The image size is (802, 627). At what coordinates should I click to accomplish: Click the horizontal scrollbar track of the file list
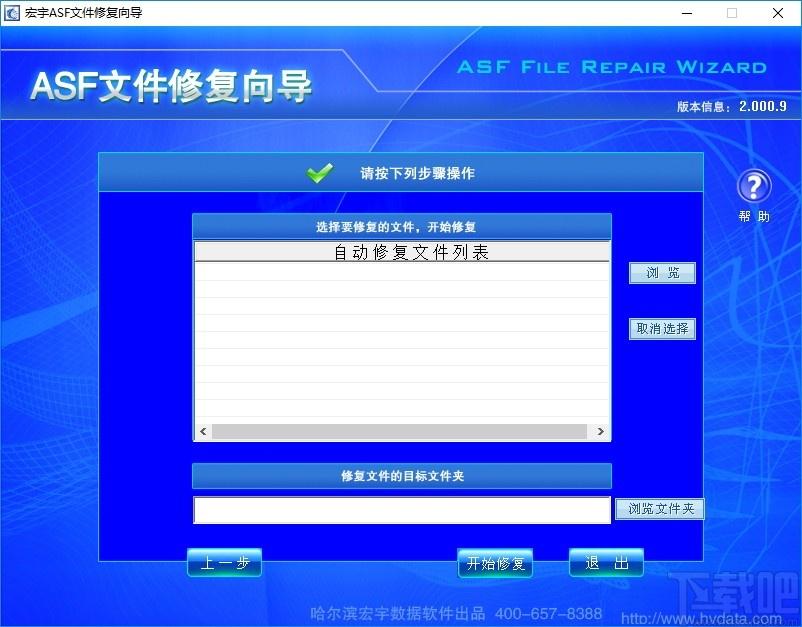pos(400,431)
